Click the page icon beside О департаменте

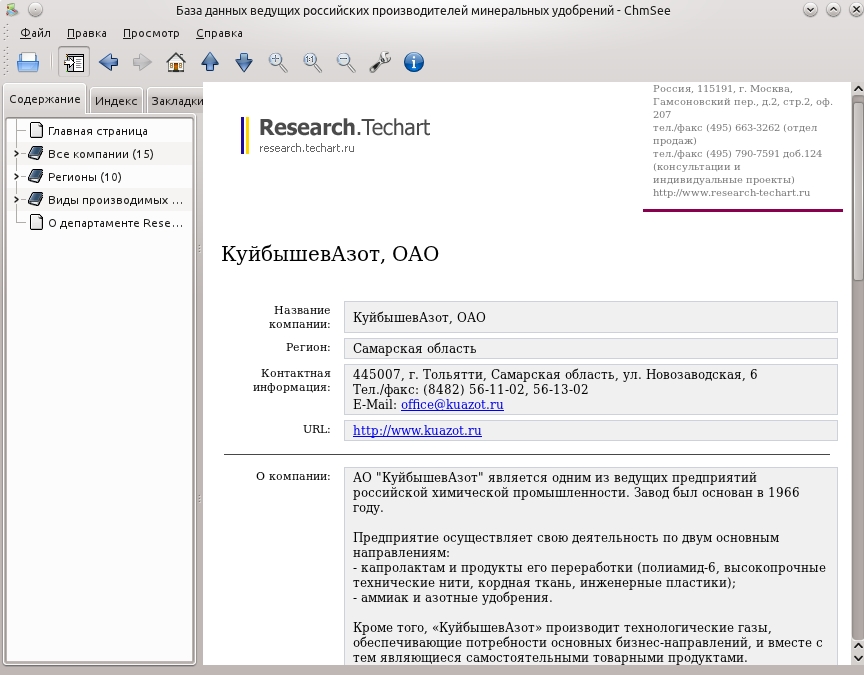click(36, 223)
